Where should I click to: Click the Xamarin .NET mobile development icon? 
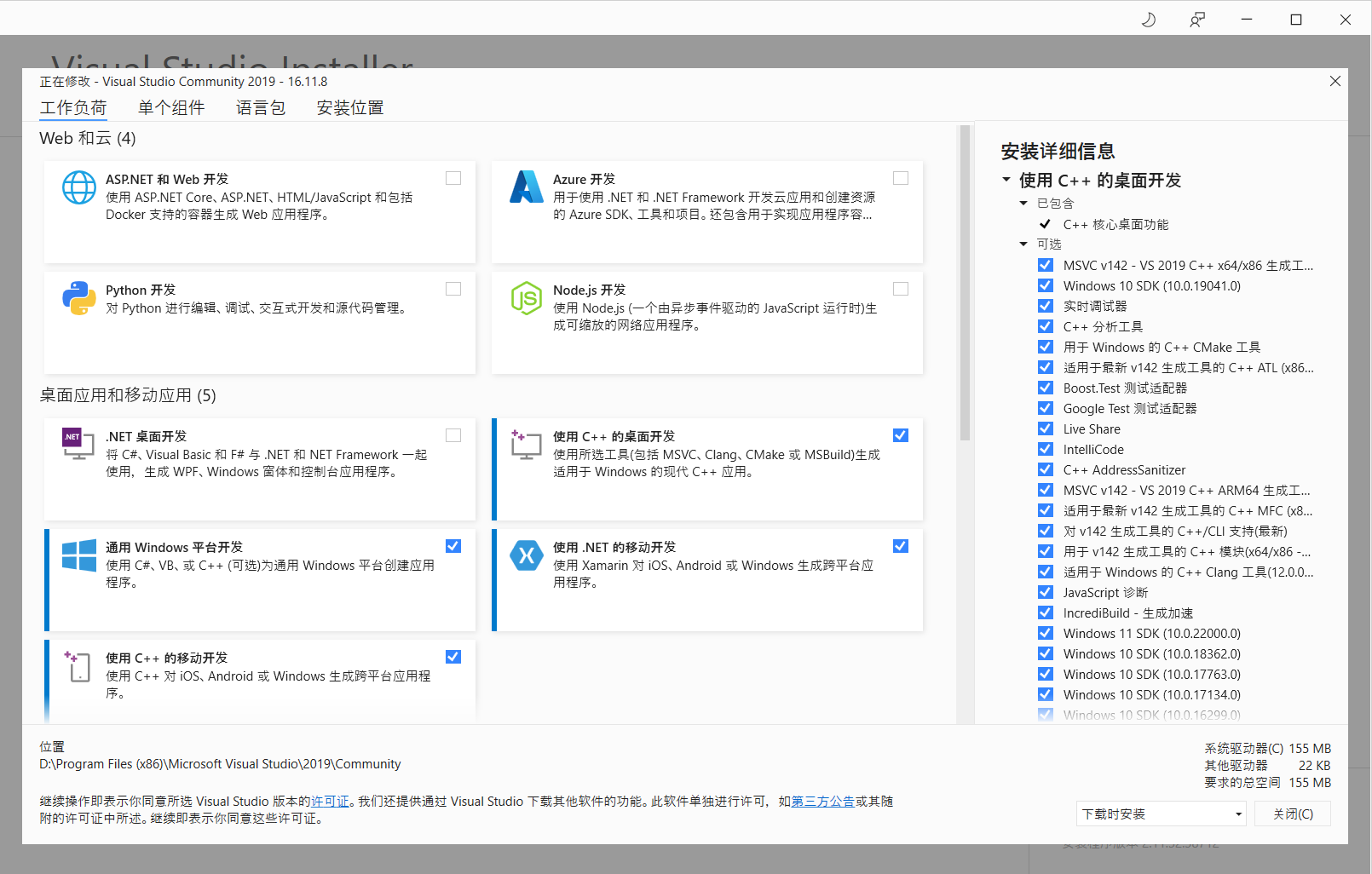527,555
